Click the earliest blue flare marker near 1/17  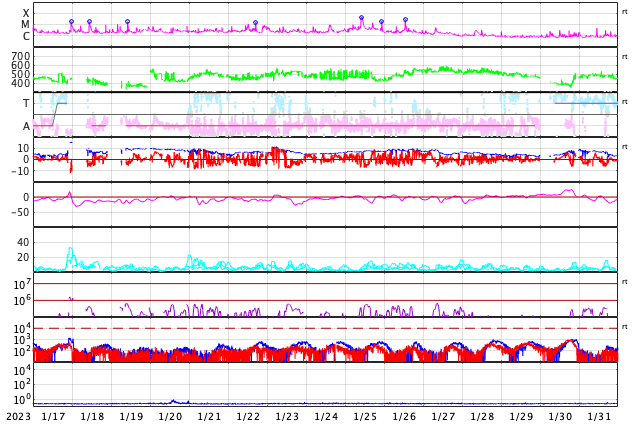tap(72, 21)
